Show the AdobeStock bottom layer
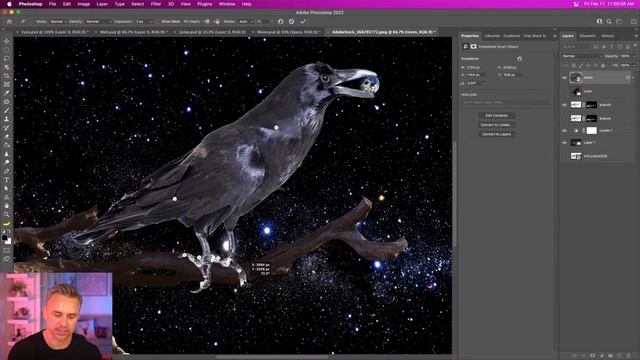 pos(564,156)
